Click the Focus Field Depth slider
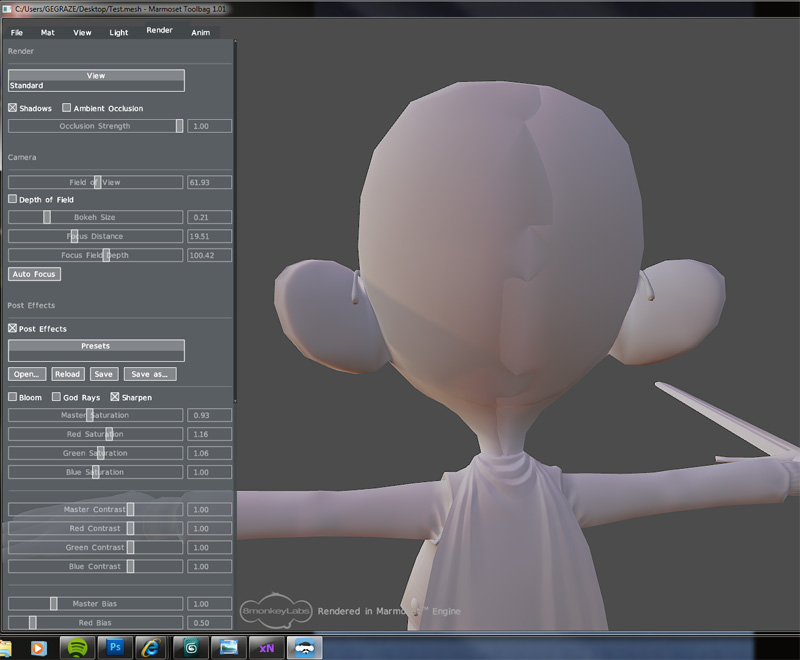800x660 pixels. 95,255
